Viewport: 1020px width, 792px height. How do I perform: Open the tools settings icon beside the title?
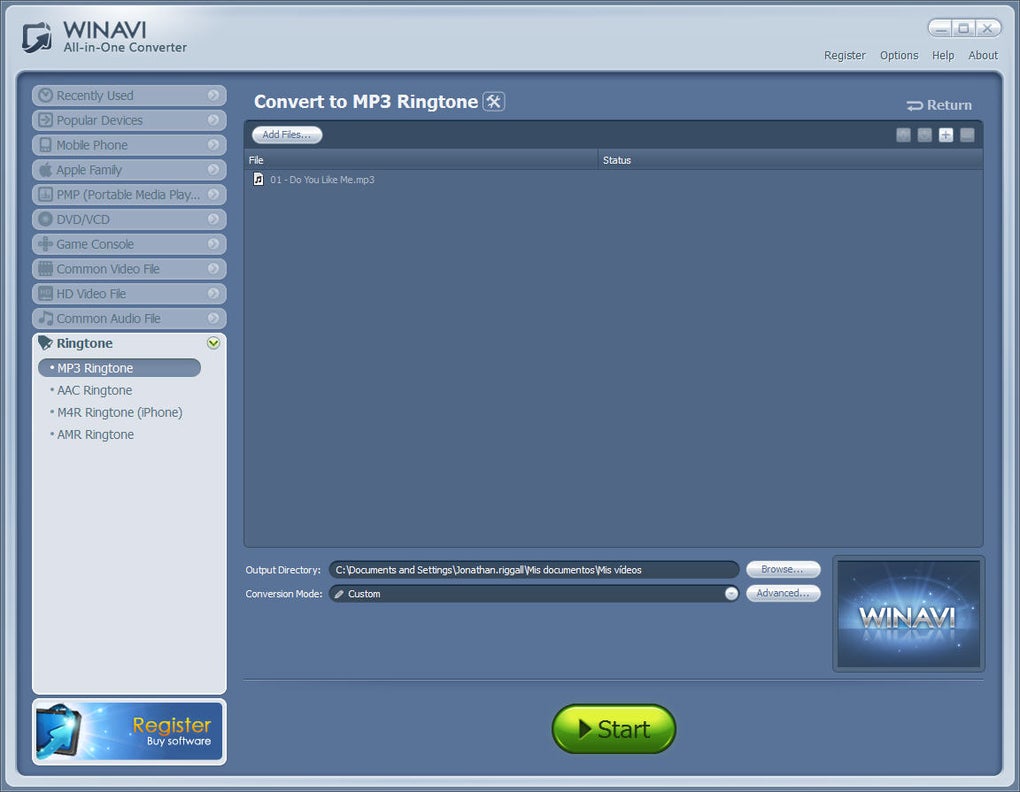click(x=494, y=101)
